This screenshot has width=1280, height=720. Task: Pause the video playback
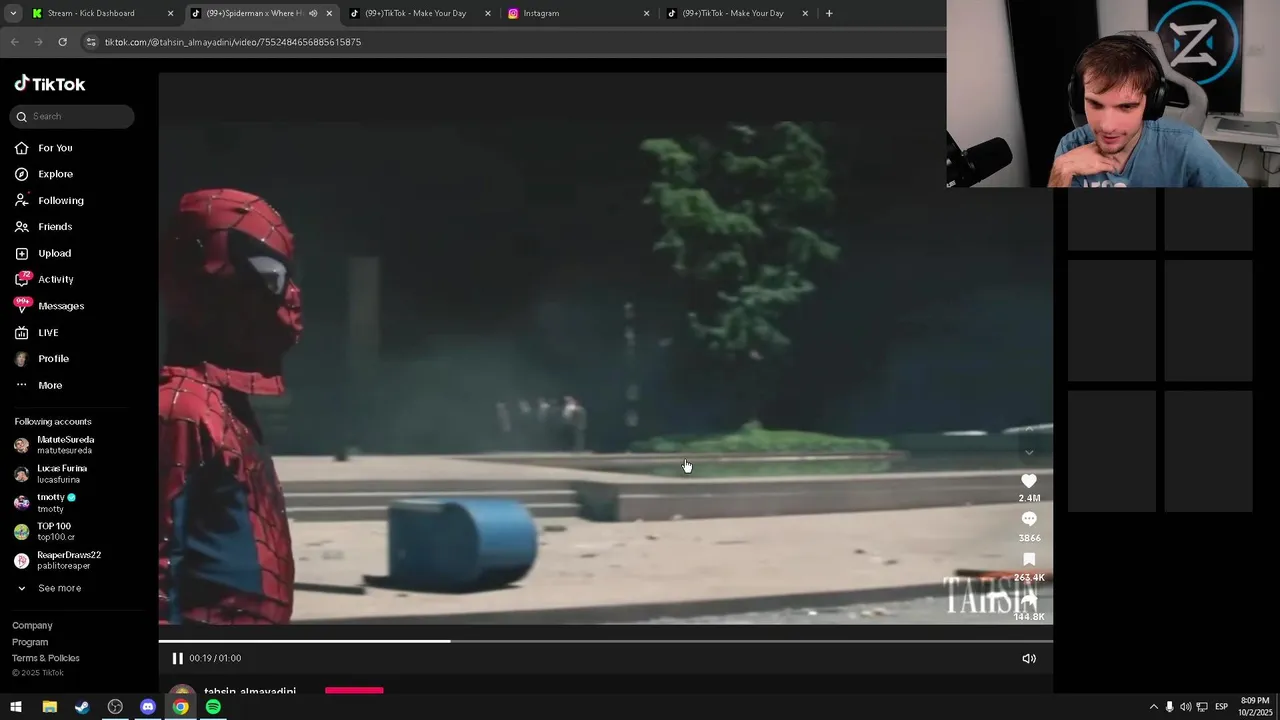tap(177, 658)
